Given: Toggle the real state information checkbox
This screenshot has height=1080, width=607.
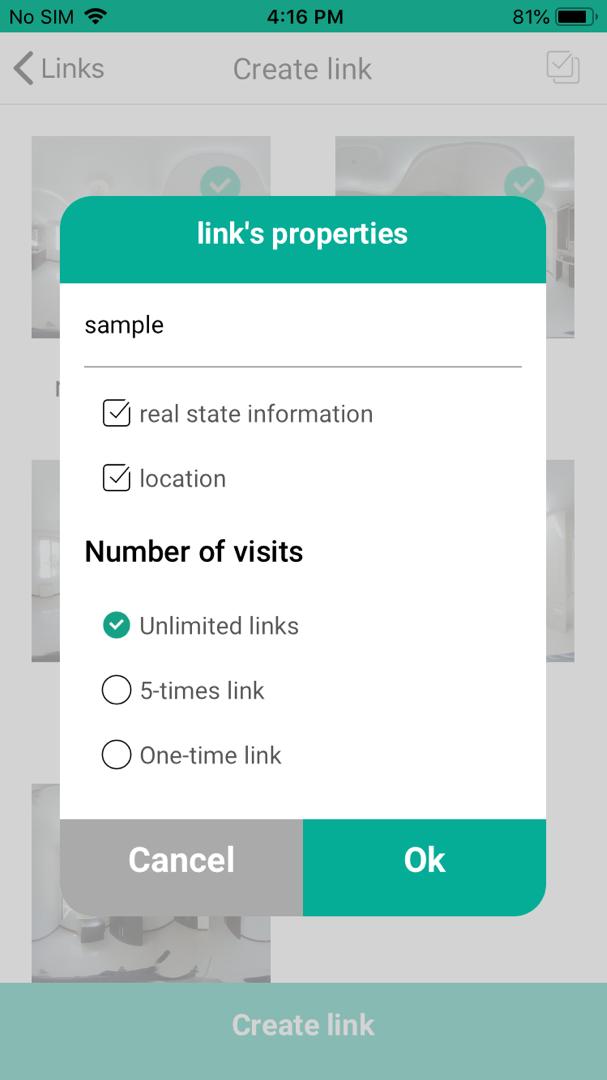Looking at the screenshot, I should [x=117, y=414].
